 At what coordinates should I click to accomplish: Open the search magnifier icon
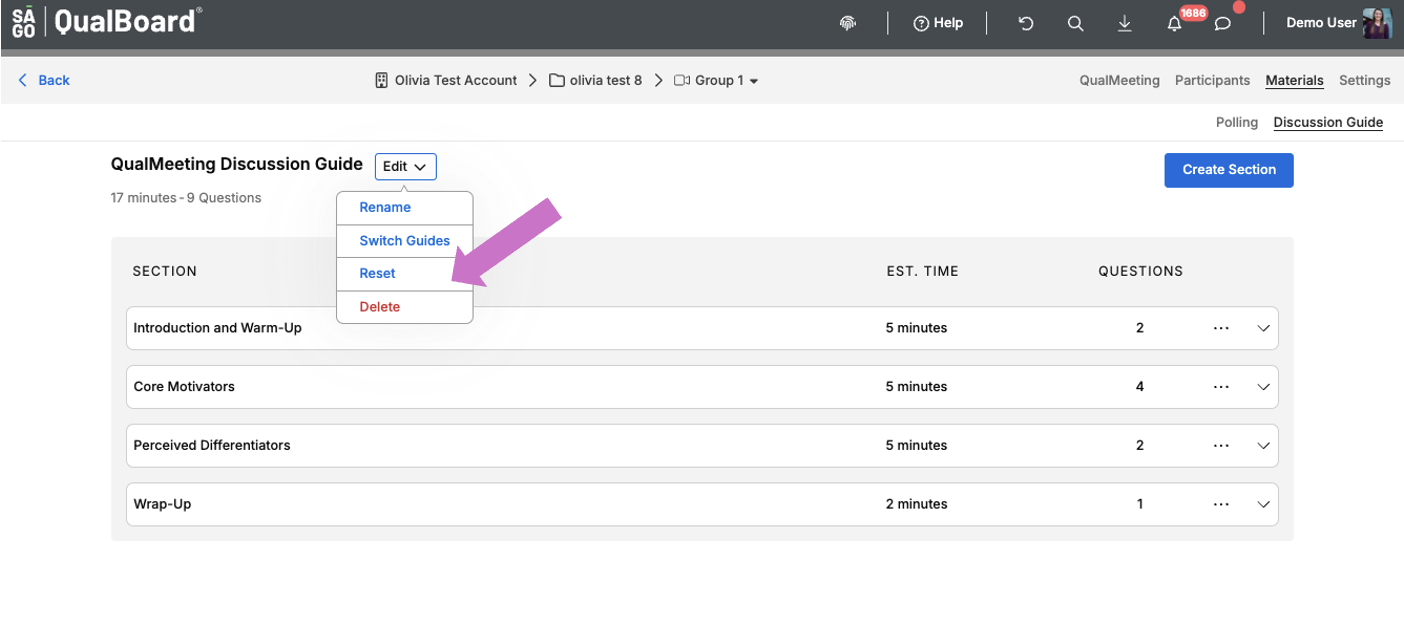point(1075,23)
